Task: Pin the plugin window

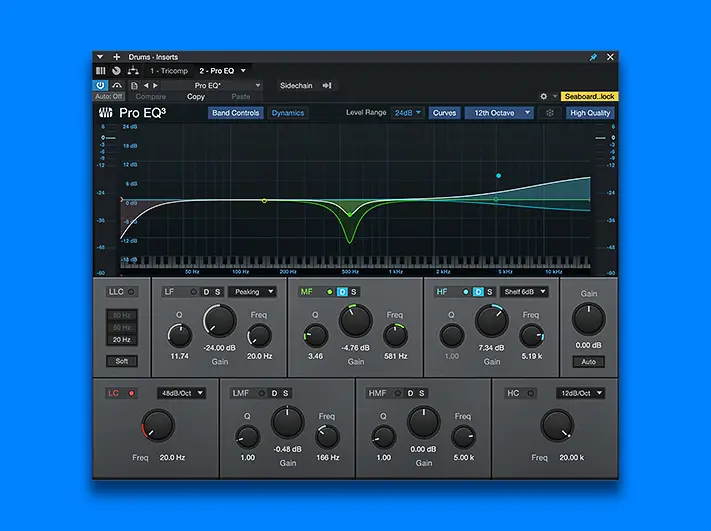Action: 593,57
